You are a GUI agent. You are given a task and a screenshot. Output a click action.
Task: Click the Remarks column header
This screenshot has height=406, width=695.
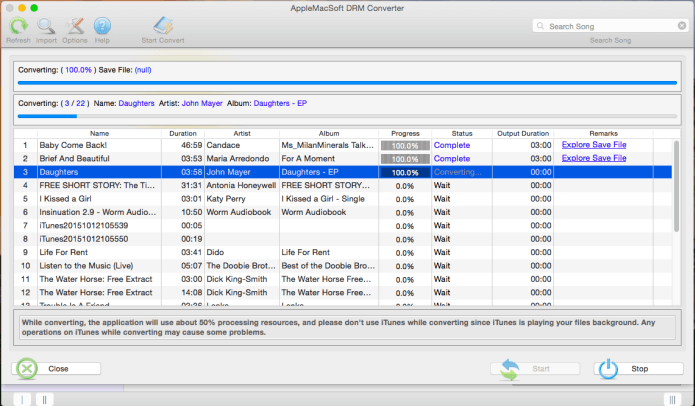(603, 133)
